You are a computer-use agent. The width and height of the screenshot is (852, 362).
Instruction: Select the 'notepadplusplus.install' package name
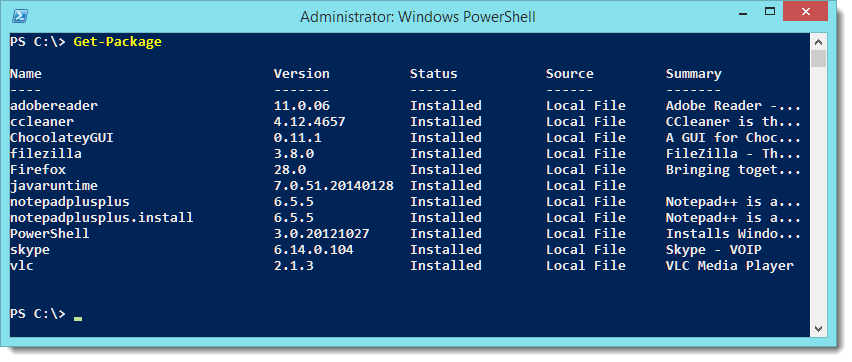pos(102,218)
